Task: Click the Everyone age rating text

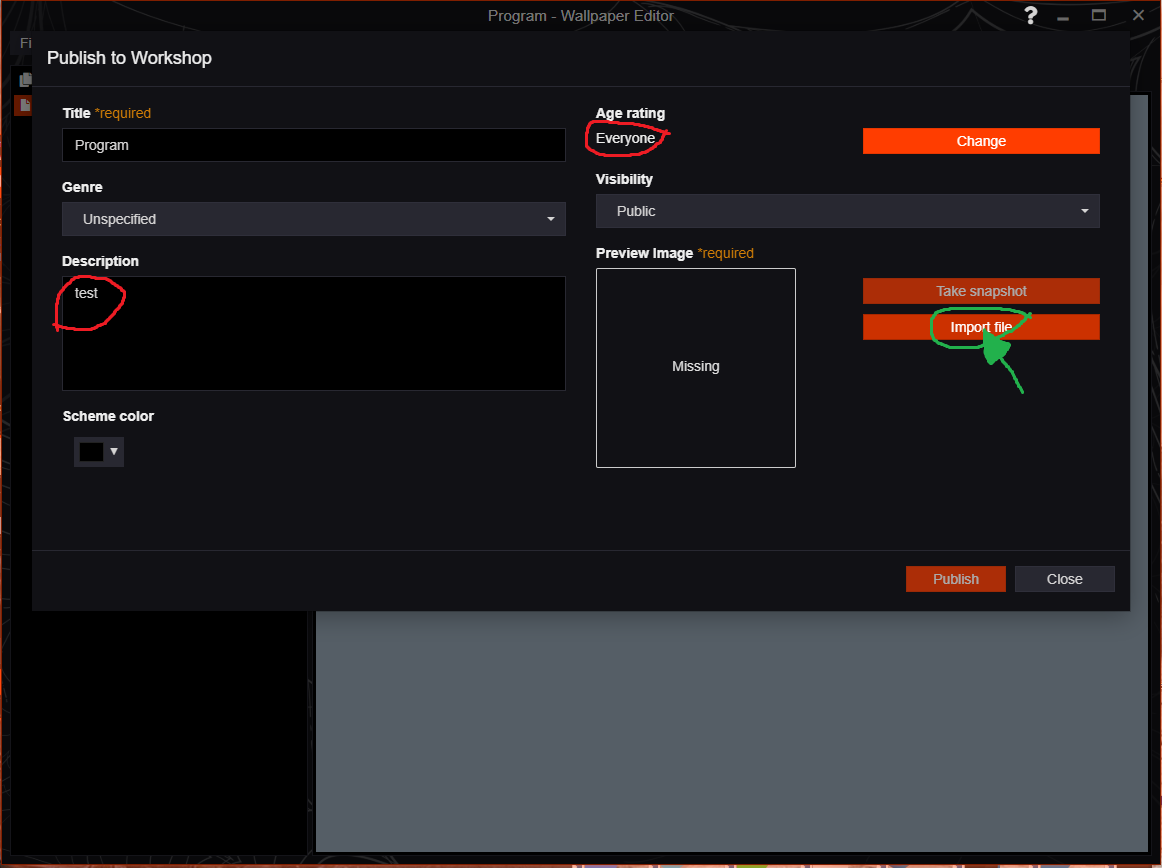Action: click(625, 139)
